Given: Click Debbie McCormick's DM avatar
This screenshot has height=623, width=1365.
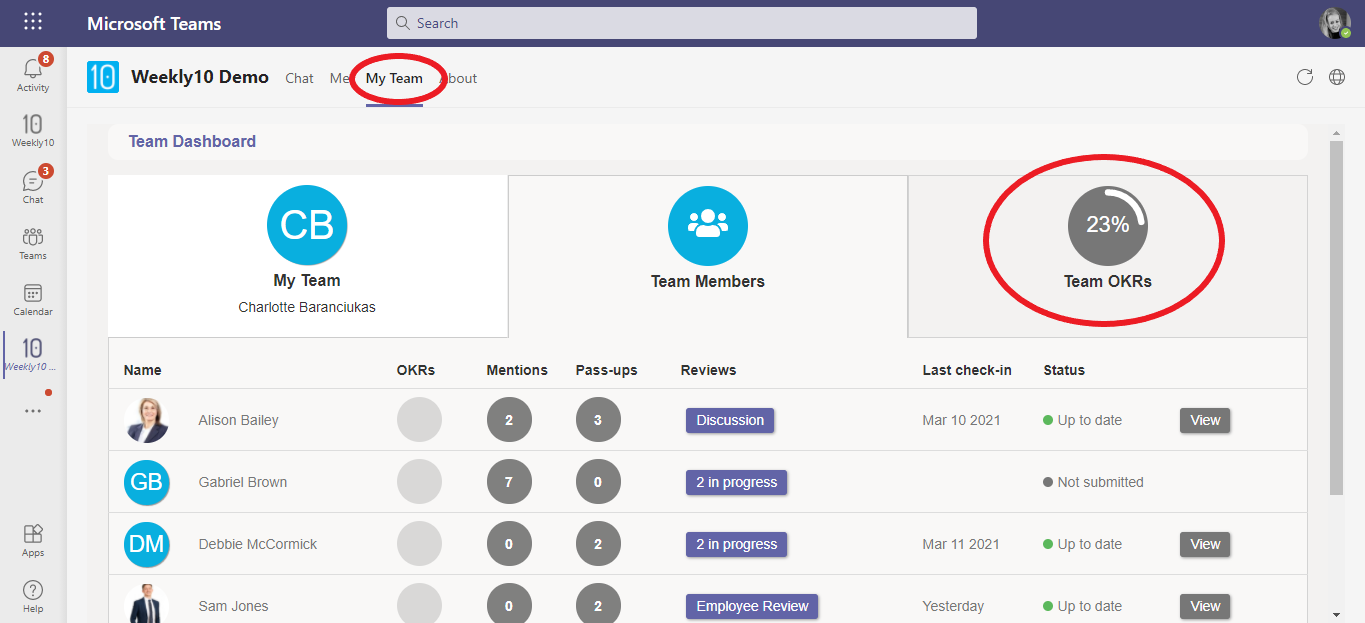Looking at the screenshot, I should 147,544.
